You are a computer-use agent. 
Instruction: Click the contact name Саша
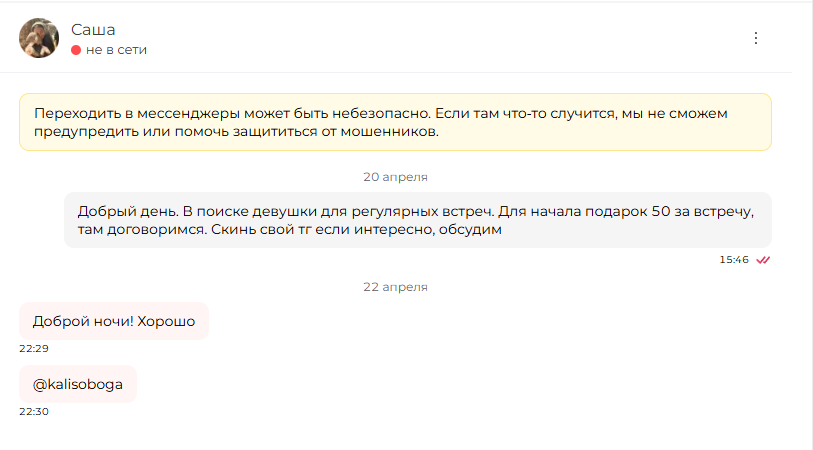[93, 30]
